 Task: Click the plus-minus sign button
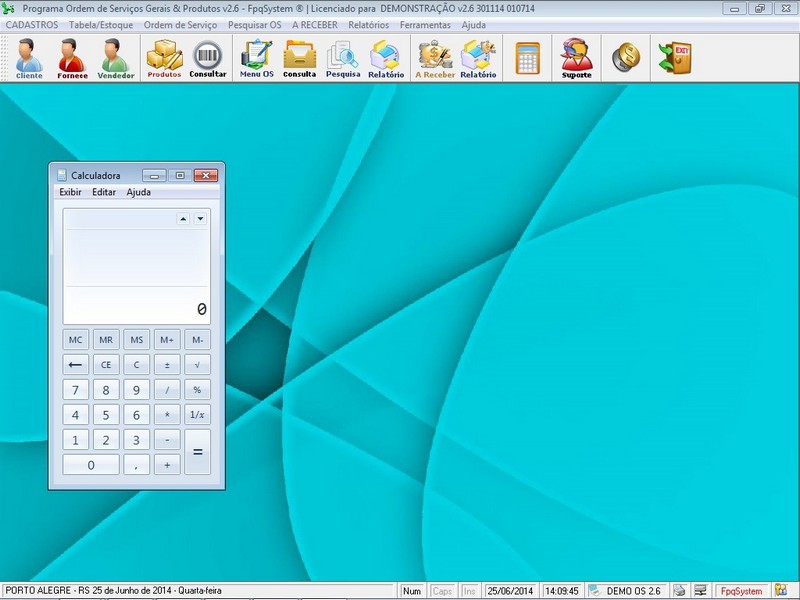[167, 365]
